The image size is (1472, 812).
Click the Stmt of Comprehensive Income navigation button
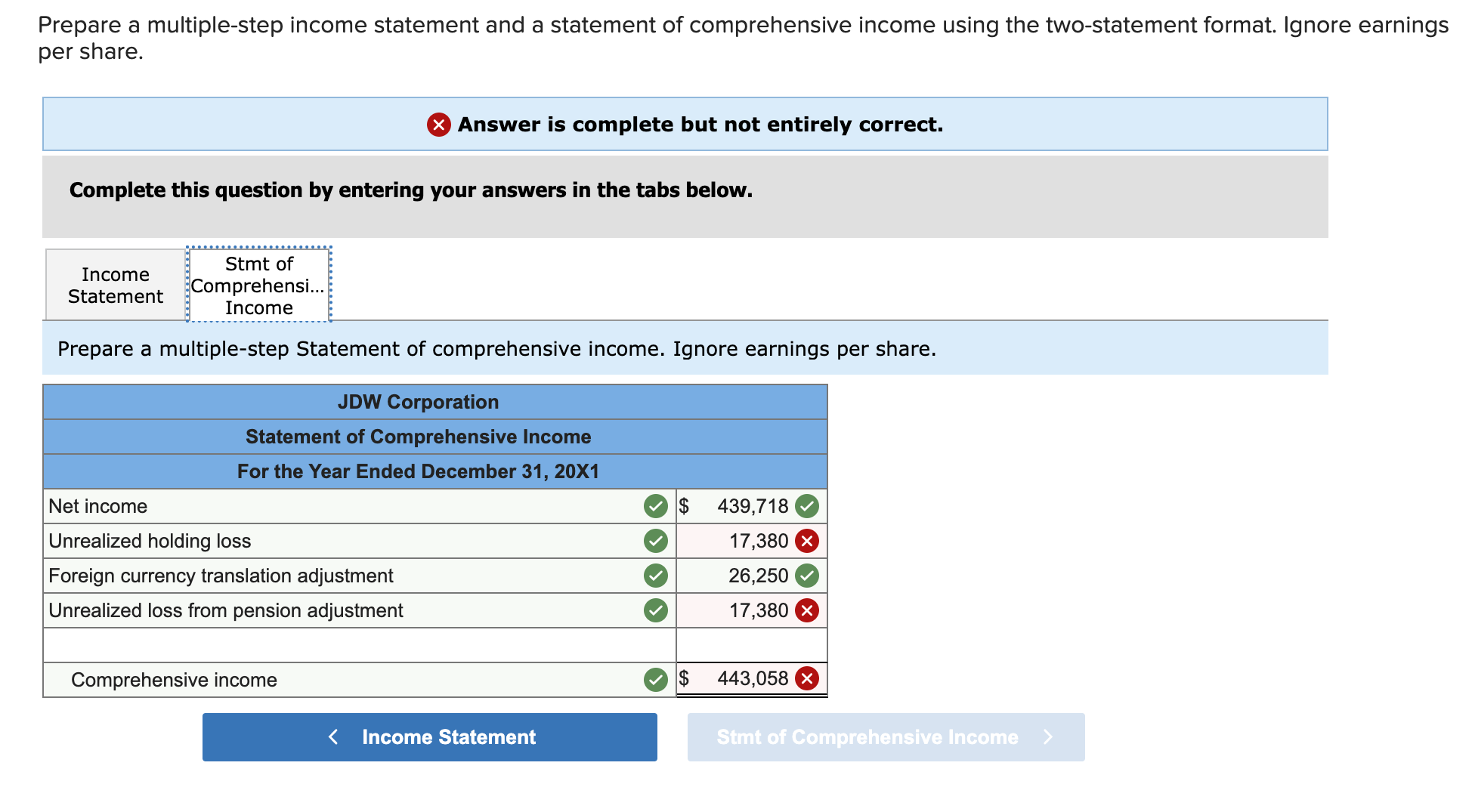point(866,737)
